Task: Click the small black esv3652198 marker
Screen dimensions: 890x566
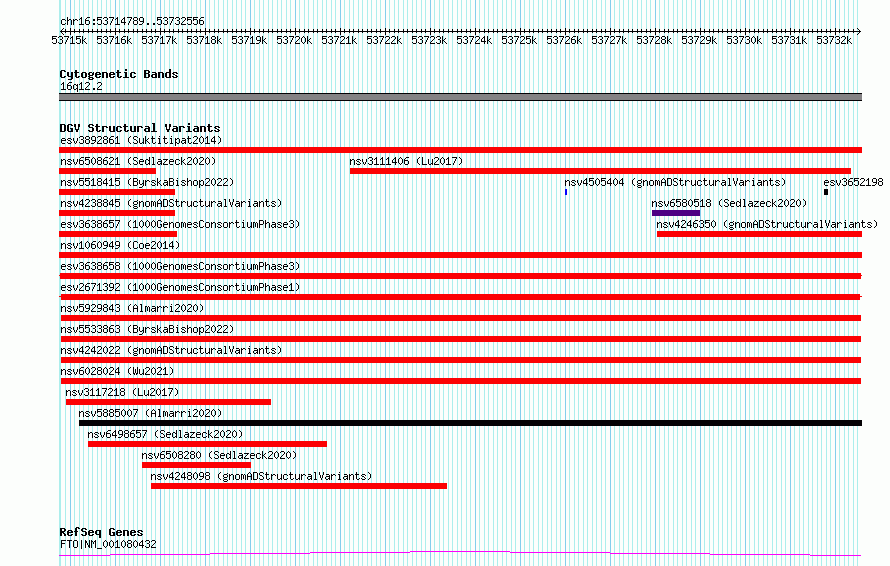Action: pos(826,192)
